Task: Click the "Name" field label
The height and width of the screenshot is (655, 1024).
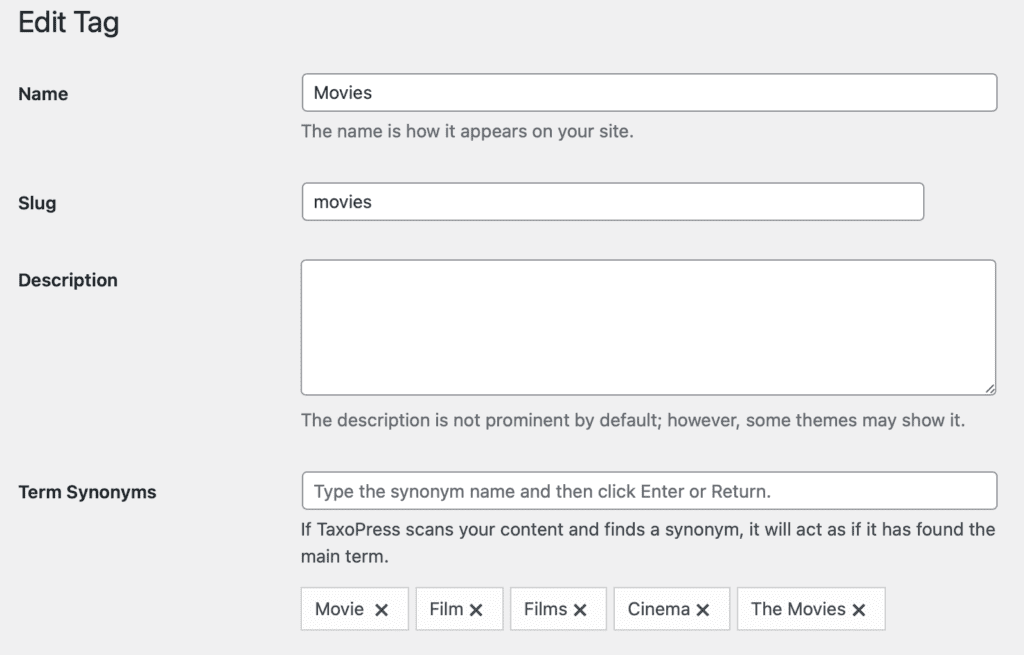Action: point(43,94)
